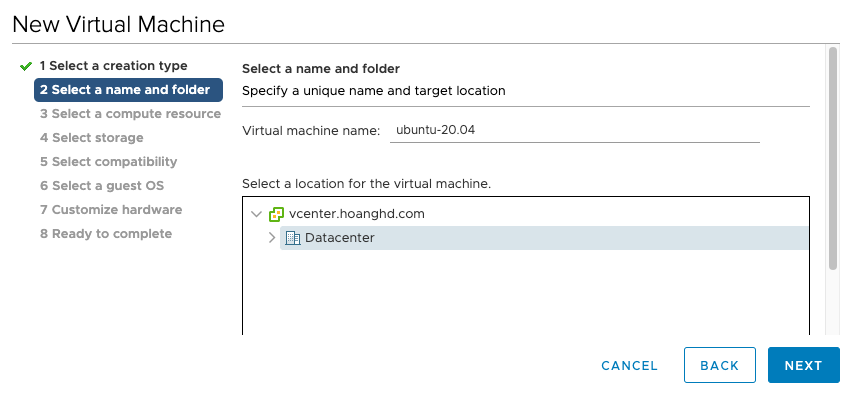Screen dimensions: 849x393
Task: Click the CANCEL button
Action: click(629, 365)
